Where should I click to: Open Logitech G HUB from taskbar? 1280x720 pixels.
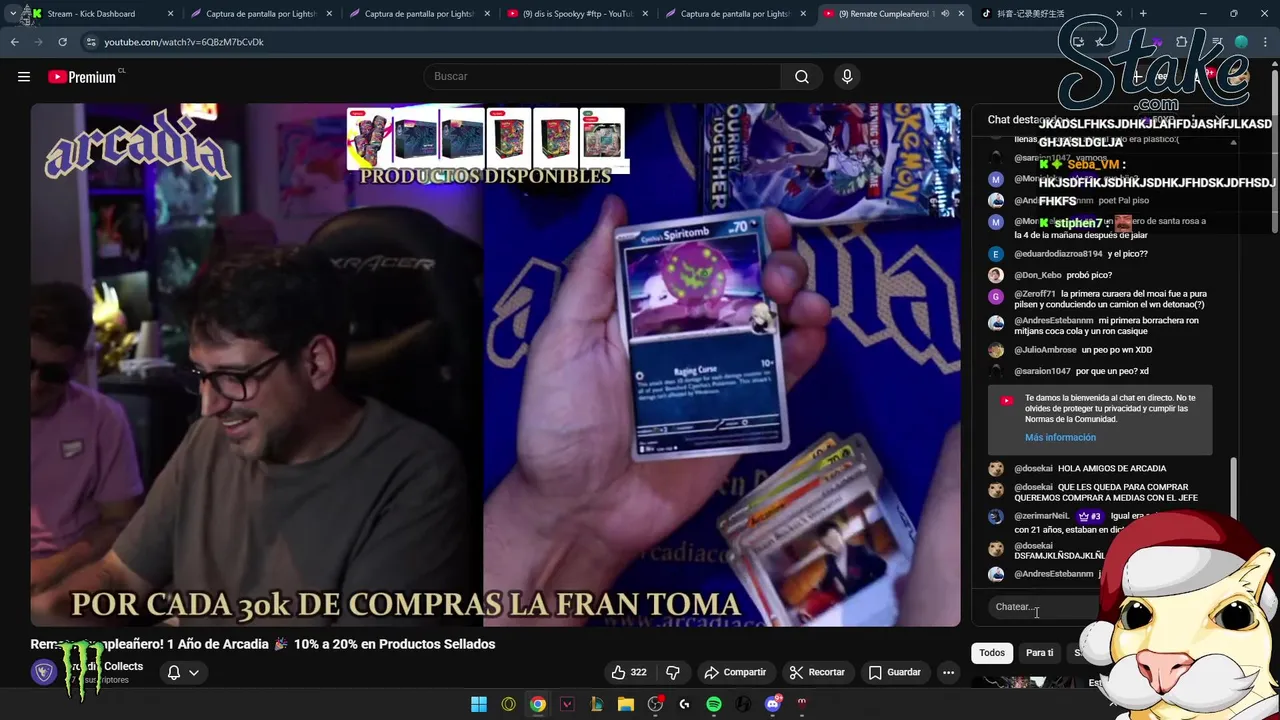tap(684, 704)
